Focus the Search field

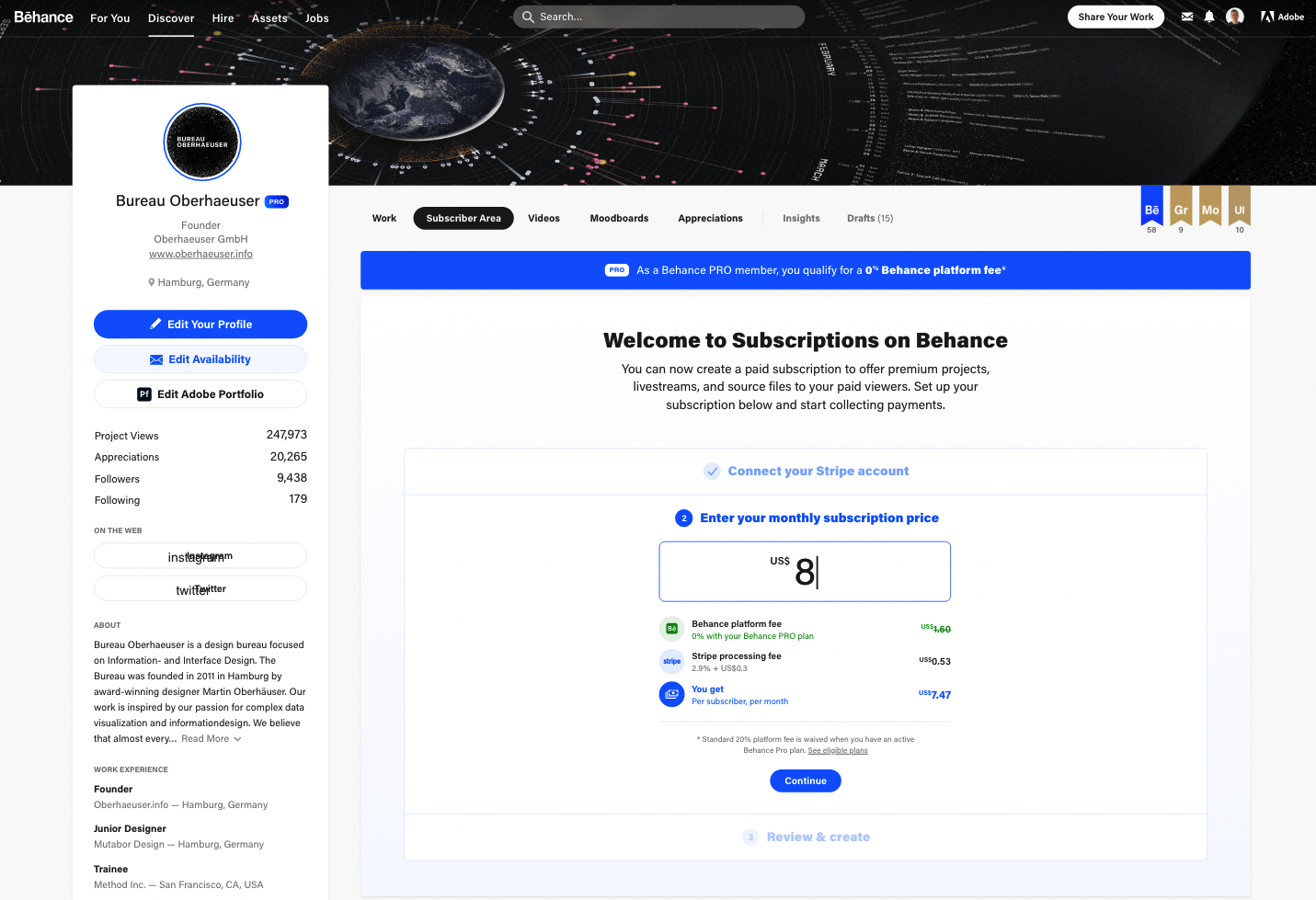(x=658, y=17)
